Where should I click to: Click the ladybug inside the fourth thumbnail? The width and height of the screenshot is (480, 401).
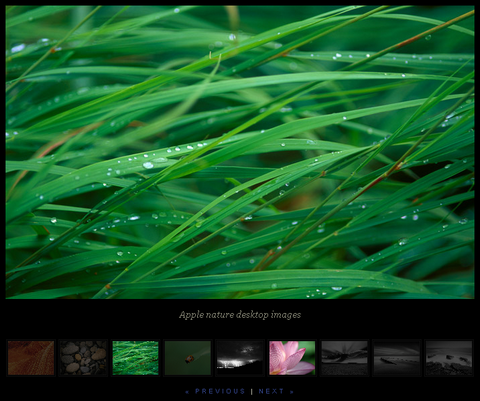click(190, 359)
